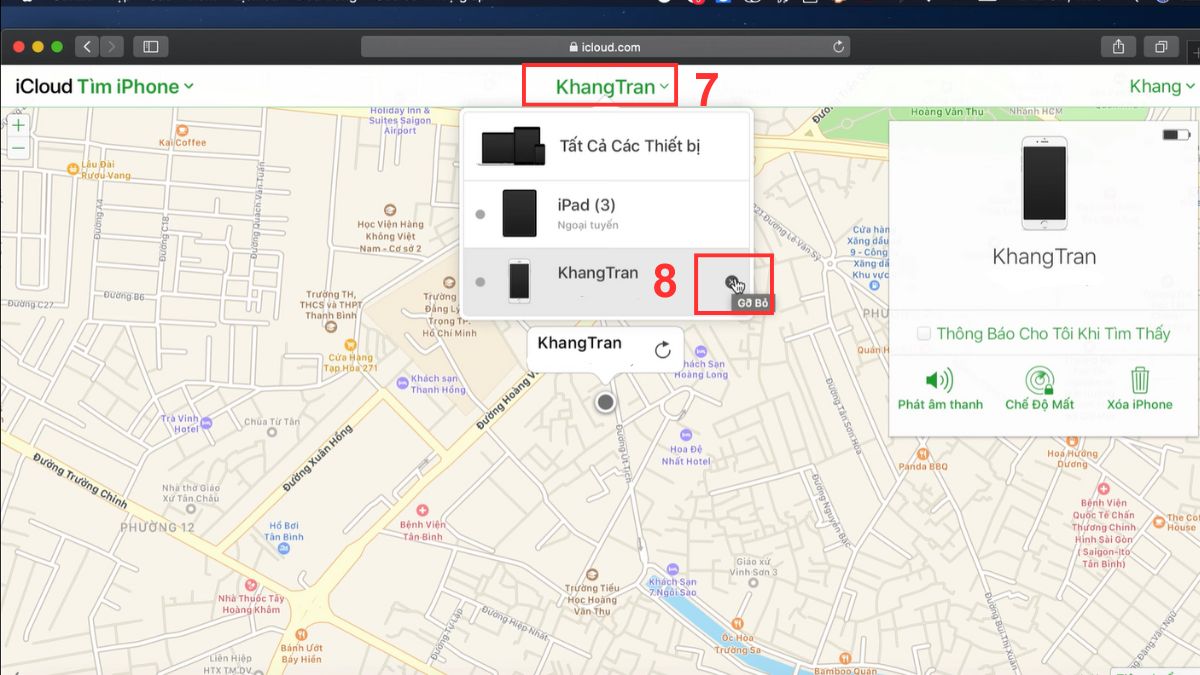Click the status dot next to KhangTran device
This screenshot has width=1200, height=675.
tap(480, 281)
